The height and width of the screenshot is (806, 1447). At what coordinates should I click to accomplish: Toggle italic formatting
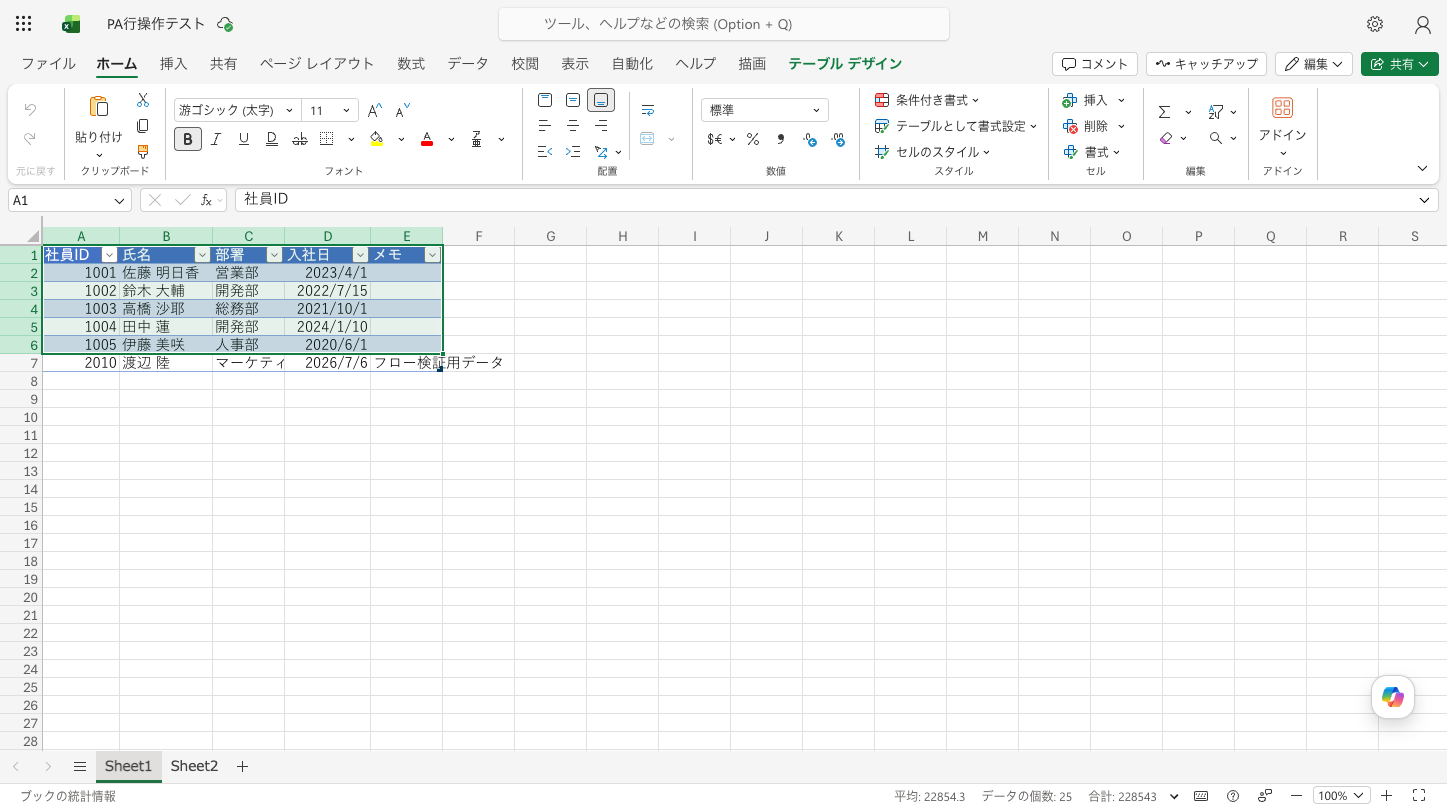pos(216,139)
